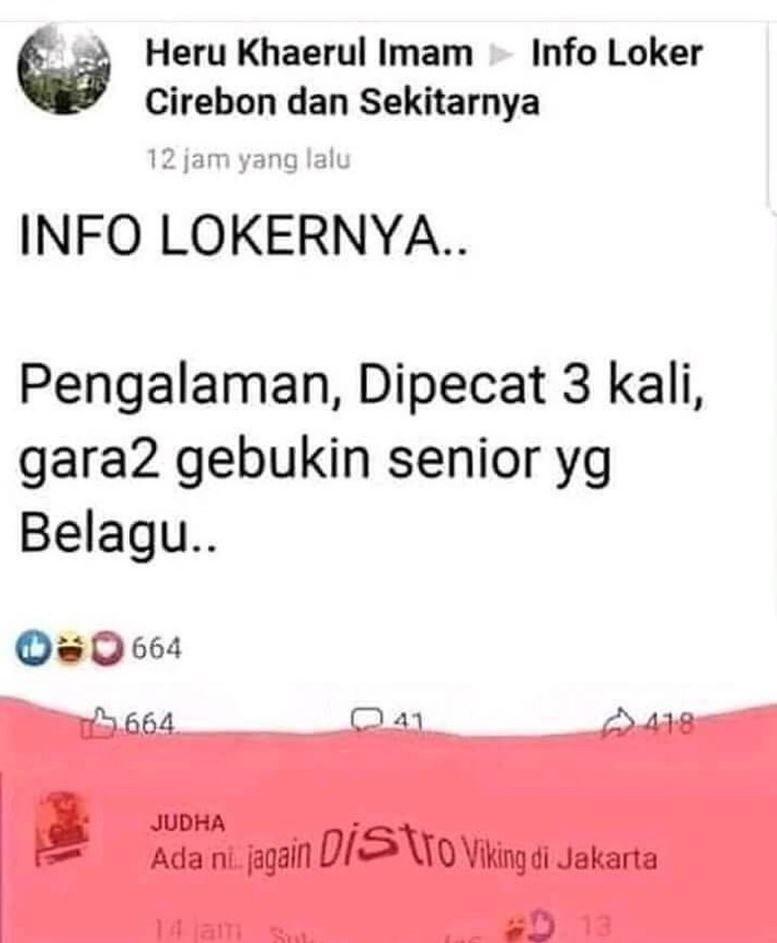The height and width of the screenshot is (943, 777).
Task: Open Heru Khaerul Imam's profile picture
Action: coord(64,69)
